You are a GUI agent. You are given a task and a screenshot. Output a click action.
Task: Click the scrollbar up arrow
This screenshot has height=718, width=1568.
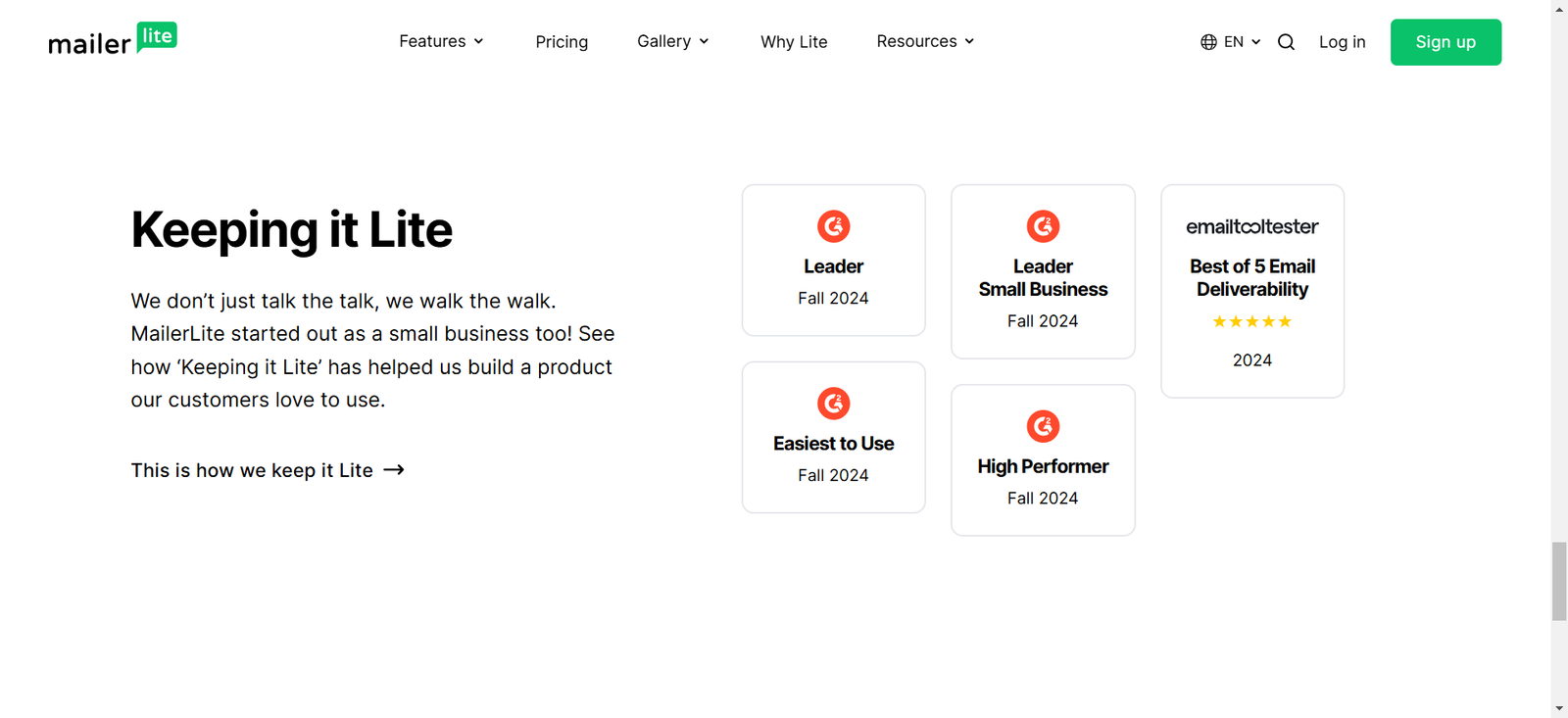[x=1559, y=9]
